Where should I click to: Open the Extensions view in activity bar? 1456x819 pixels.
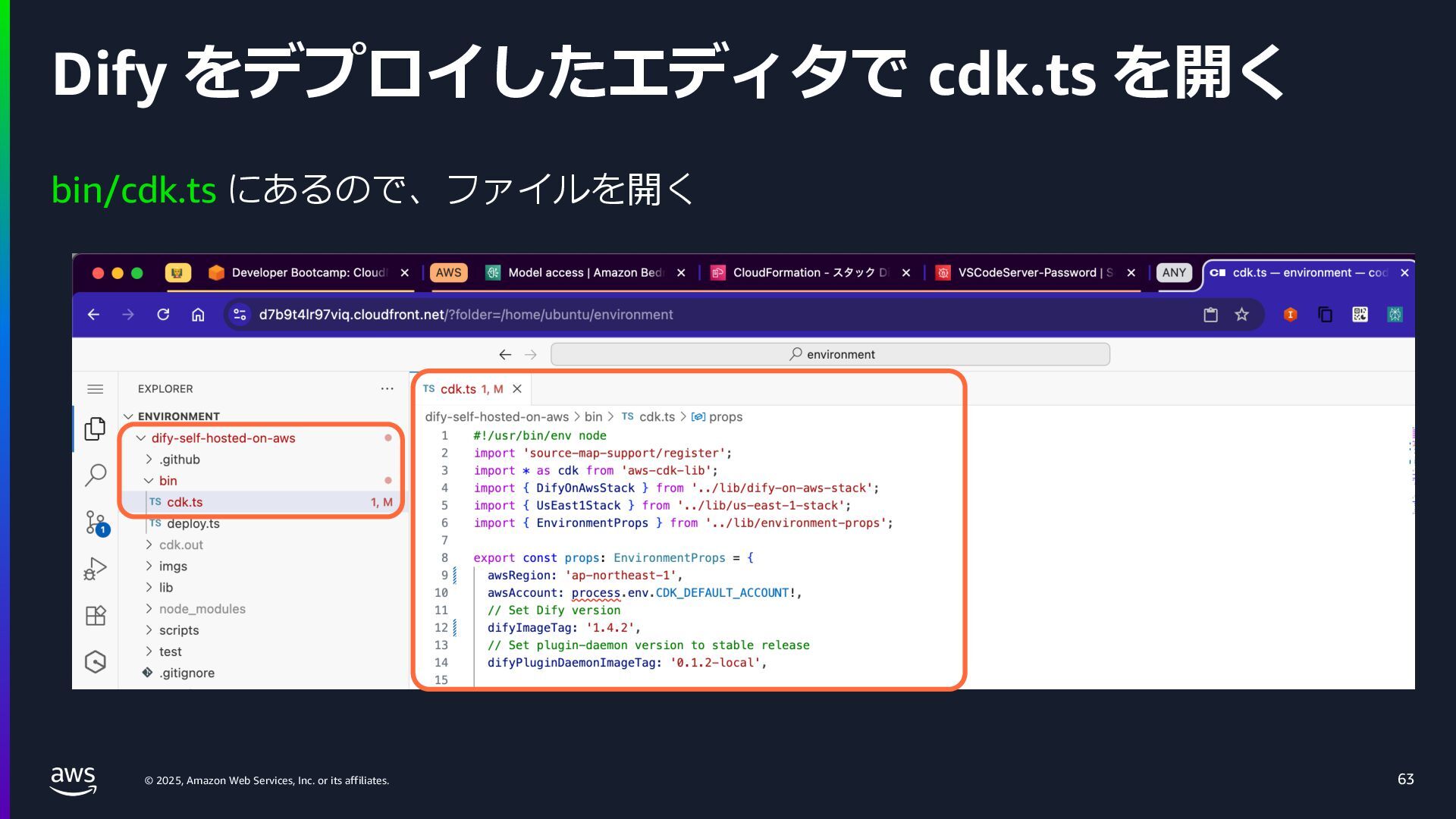click(x=95, y=615)
